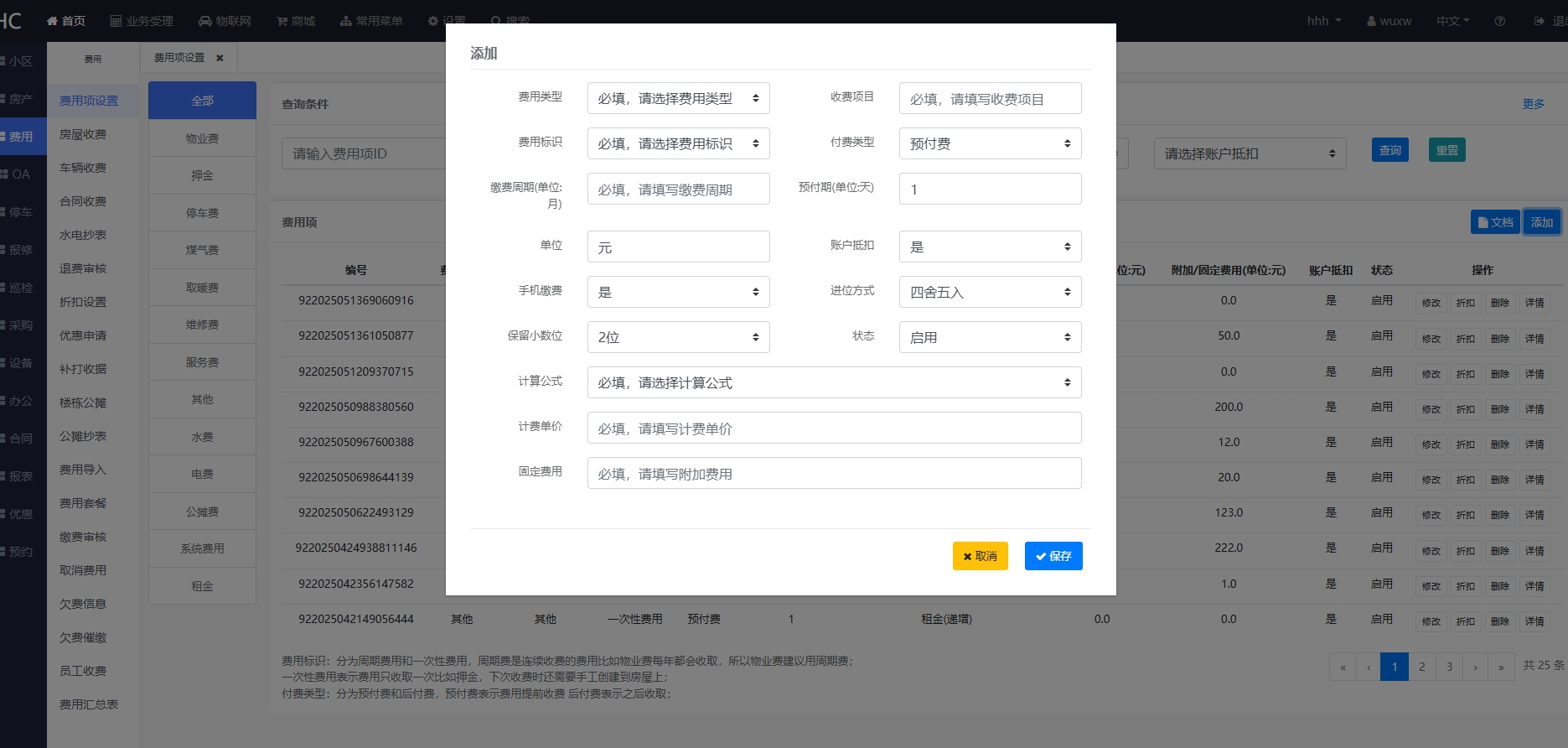Select 电费 fee category
This screenshot has width=1568, height=748.
[x=202, y=474]
